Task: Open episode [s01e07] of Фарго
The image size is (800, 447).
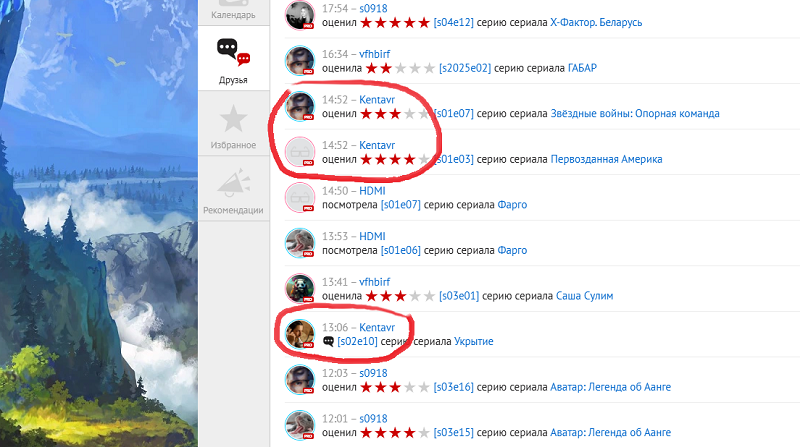Action: 401,205
